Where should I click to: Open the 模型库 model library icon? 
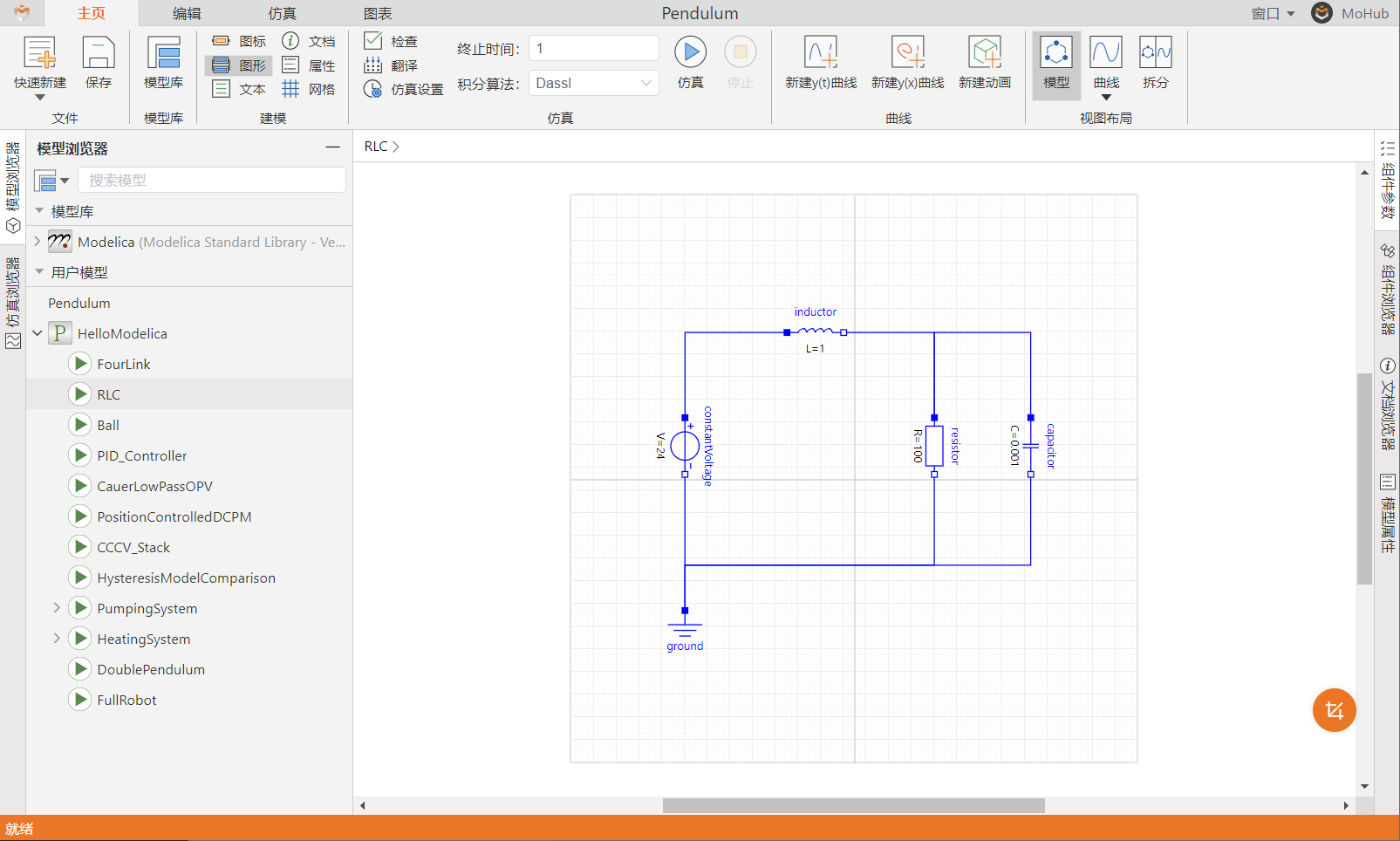pyautogui.click(x=163, y=53)
